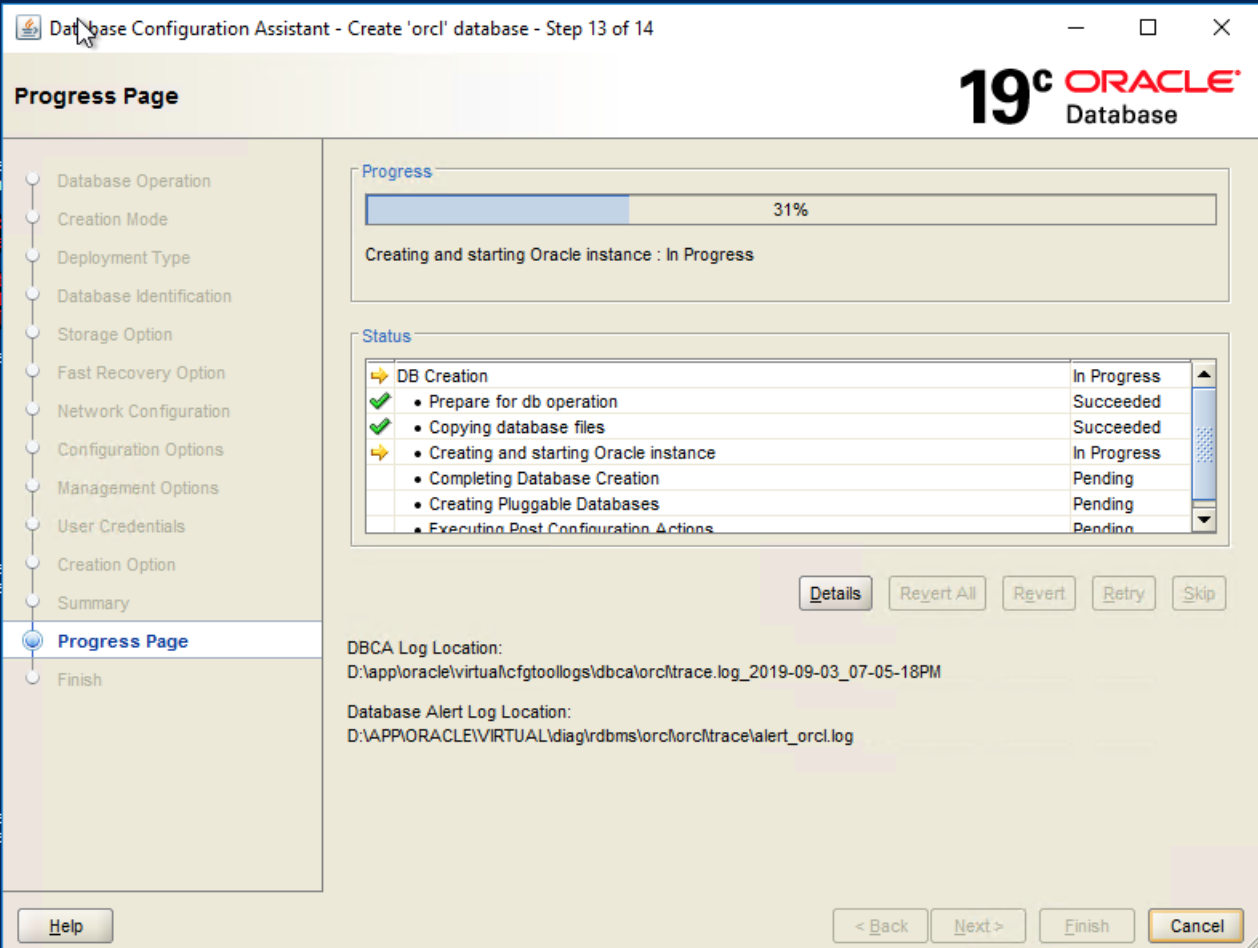Select the Creating and starting Oracle instance row

tap(779, 453)
